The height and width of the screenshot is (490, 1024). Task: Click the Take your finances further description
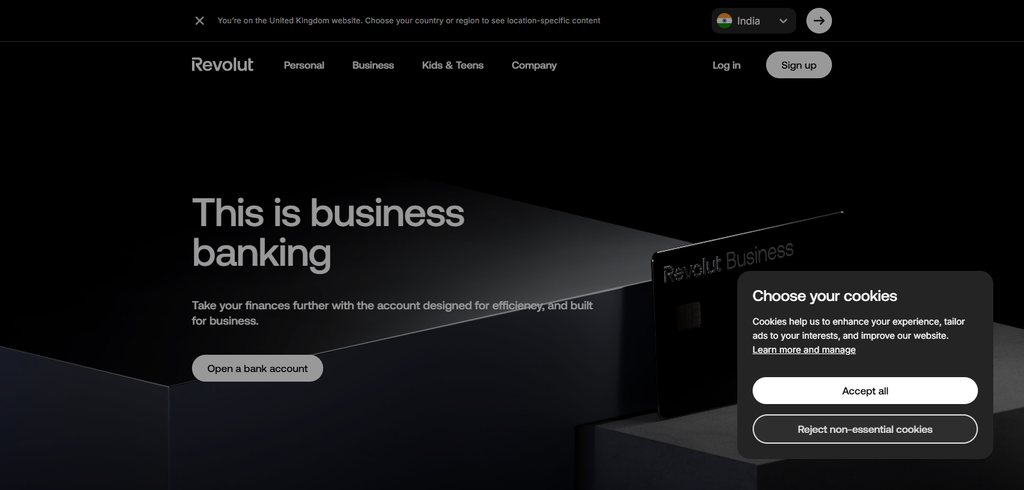tap(392, 313)
